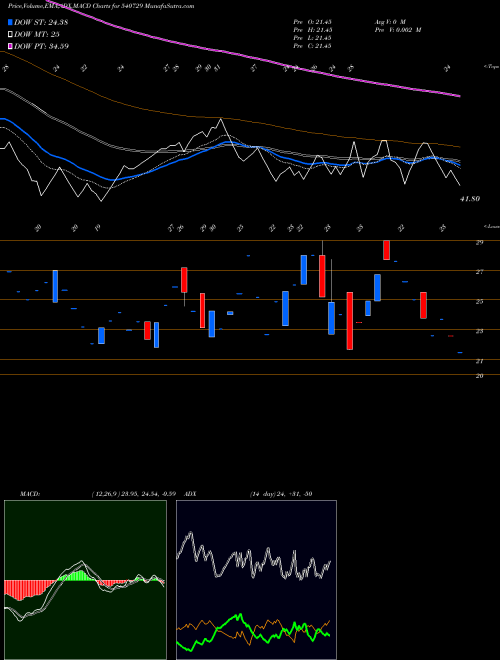Click the 'Pre L: 21.45' value
The height and width of the screenshot is (660, 500).
coord(313,38)
